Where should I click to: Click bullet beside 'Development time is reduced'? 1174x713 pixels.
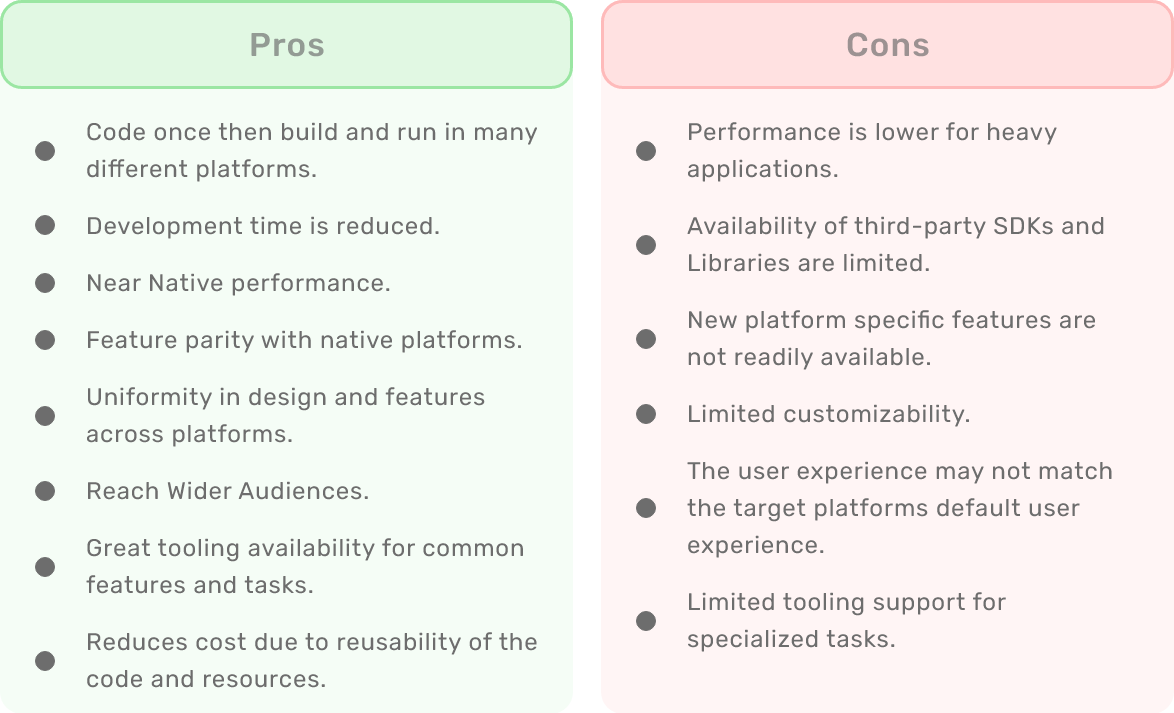tap(45, 225)
